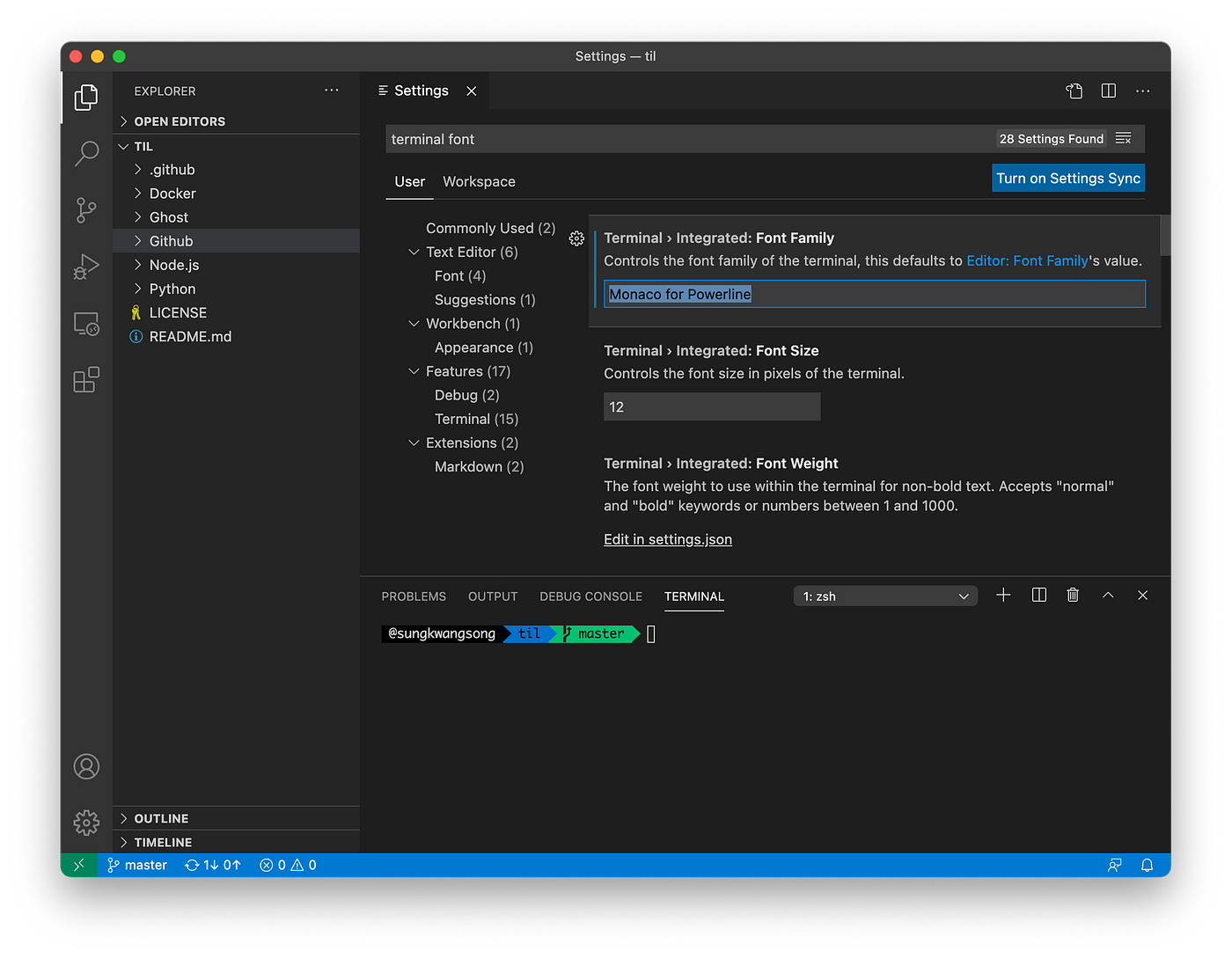
Task: Close the terminal panel
Action: click(x=1143, y=596)
